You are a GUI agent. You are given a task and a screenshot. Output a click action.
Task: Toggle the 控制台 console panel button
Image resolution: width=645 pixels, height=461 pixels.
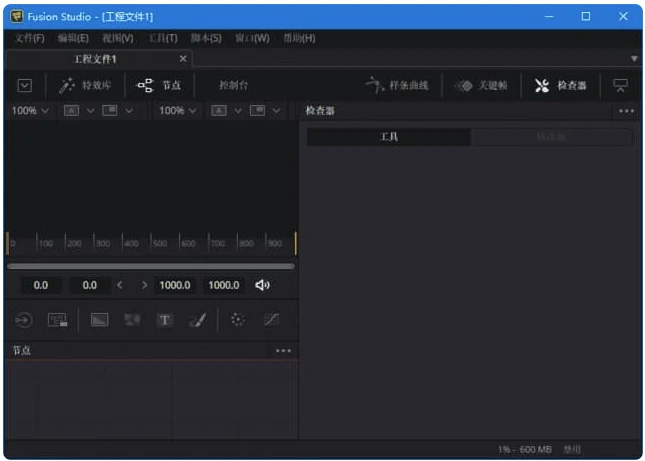coord(233,86)
